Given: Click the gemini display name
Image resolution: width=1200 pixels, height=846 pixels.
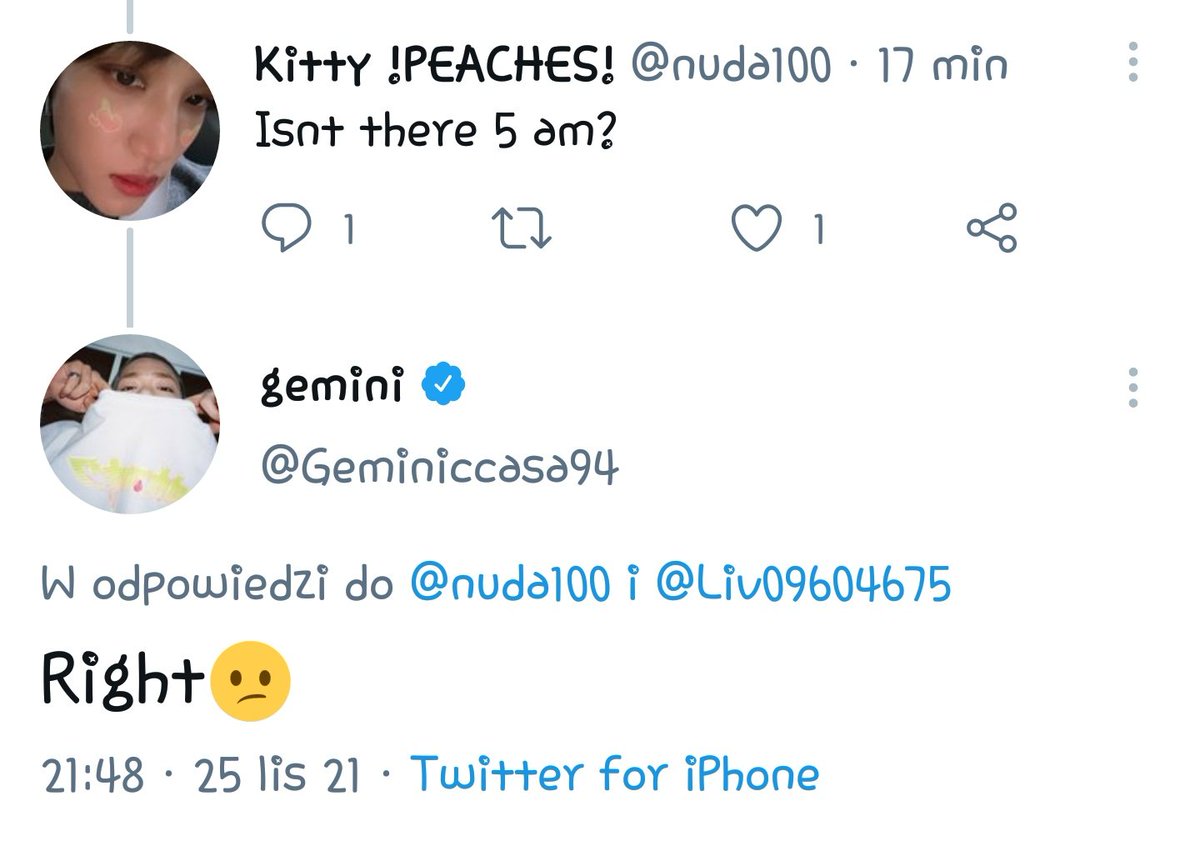Looking at the screenshot, I should (x=332, y=386).
